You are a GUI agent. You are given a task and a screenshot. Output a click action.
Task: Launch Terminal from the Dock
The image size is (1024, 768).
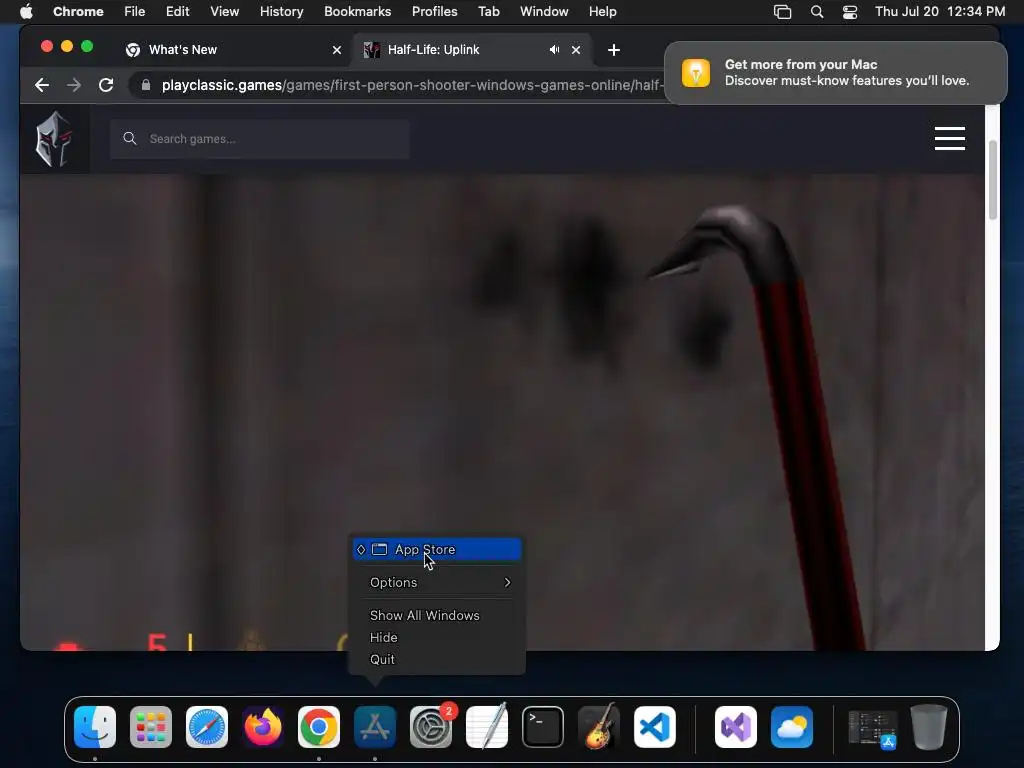click(x=543, y=727)
